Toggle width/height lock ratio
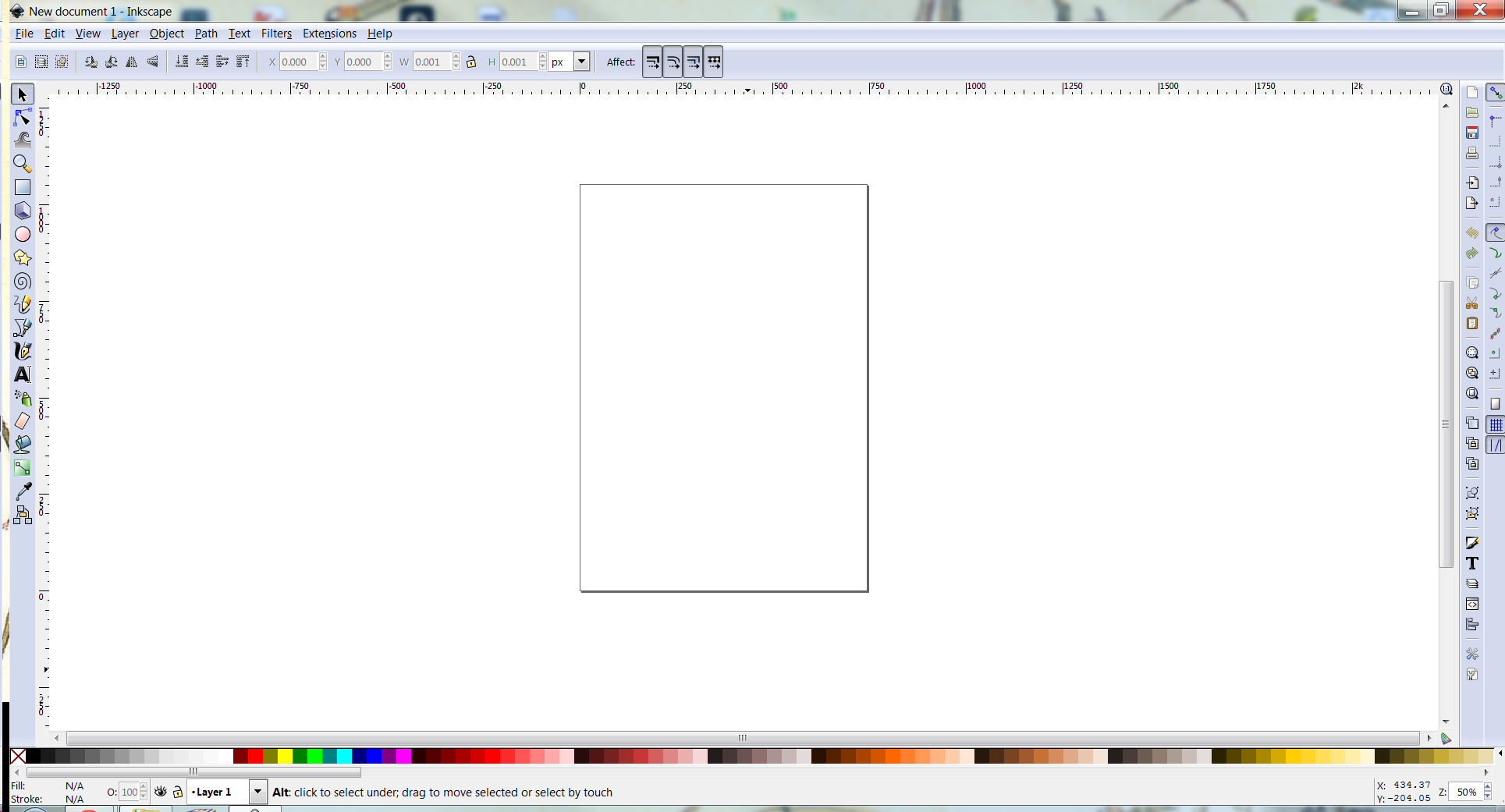This screenshot has height=812, width=1505. click(x=471, y=62)
